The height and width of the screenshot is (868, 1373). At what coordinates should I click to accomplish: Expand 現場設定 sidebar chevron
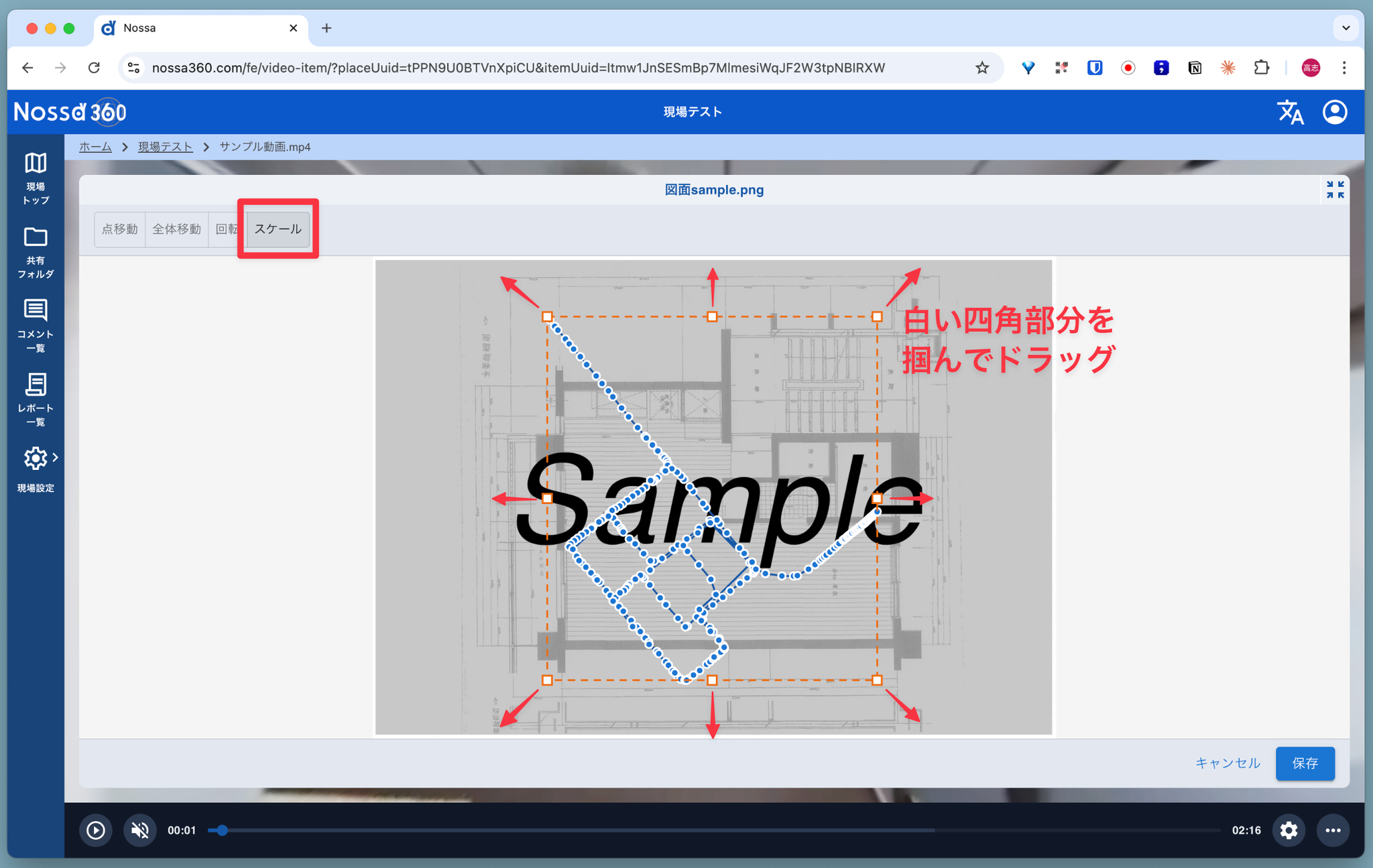point(56,457)
